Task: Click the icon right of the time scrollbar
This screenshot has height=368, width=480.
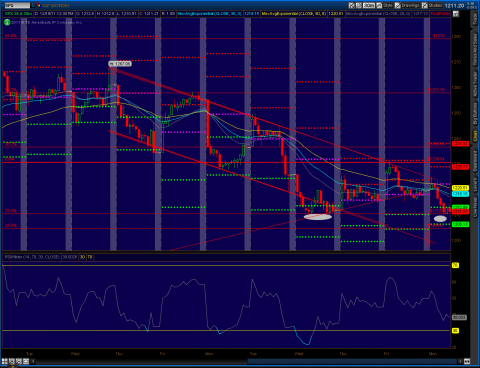Action: (467, 361)
